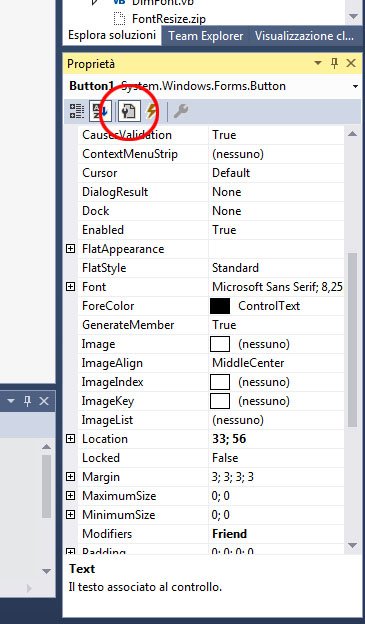Click the property grid vertical scrollbar thumb
Image resolution: width=365 pixels, height=624 pixels.
[x=352, y=340]
